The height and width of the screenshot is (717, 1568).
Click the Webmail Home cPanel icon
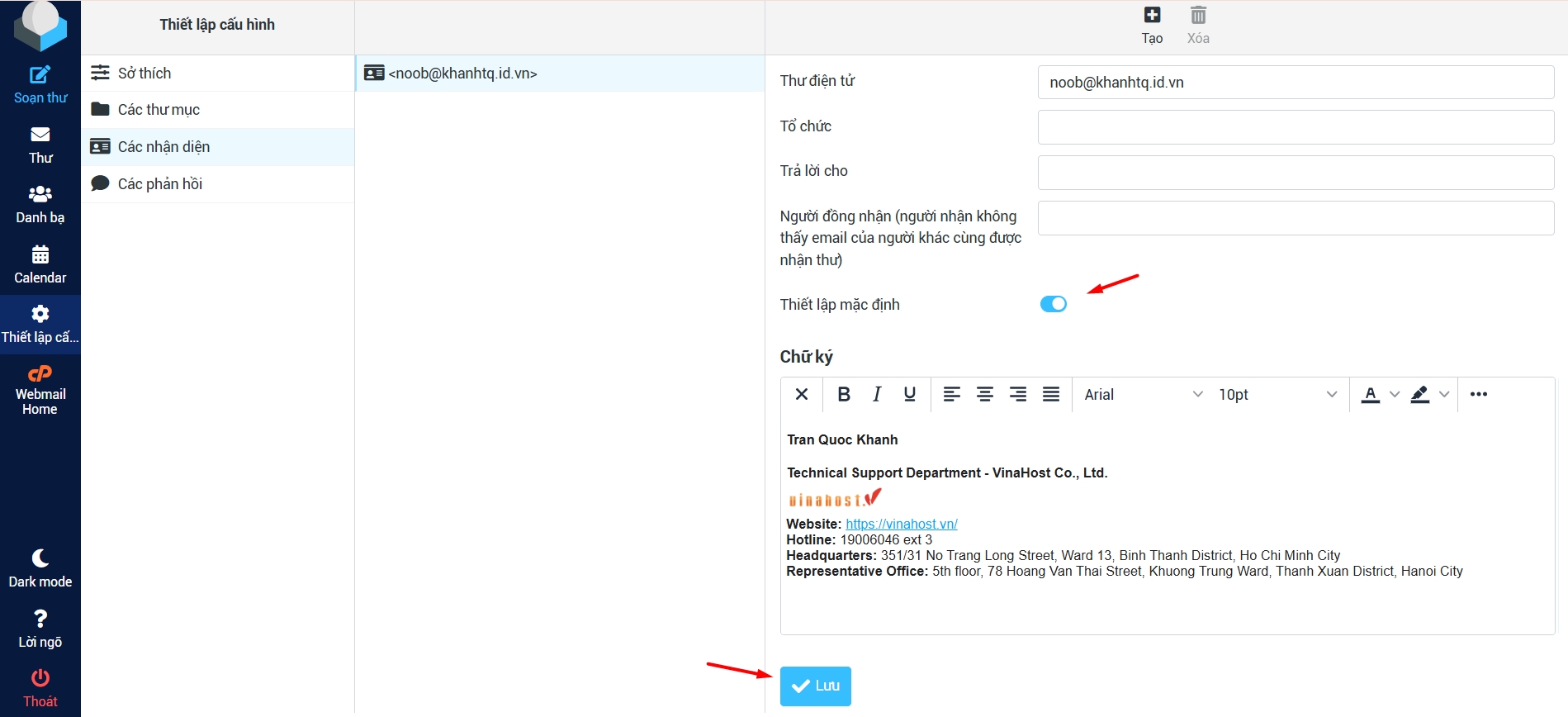click(x=40, y=374)
